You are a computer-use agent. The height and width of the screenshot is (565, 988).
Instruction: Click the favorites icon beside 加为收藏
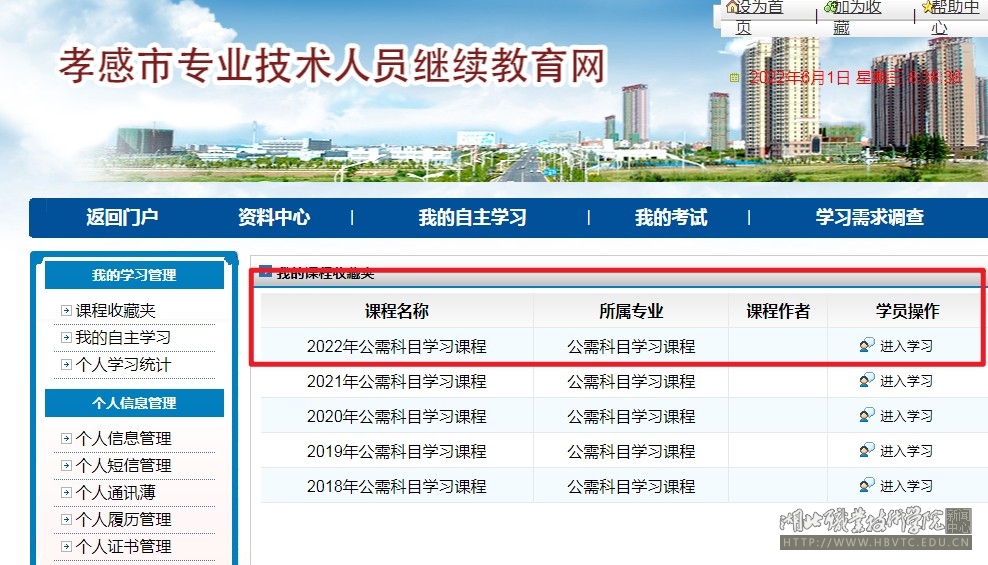point(829,7)
